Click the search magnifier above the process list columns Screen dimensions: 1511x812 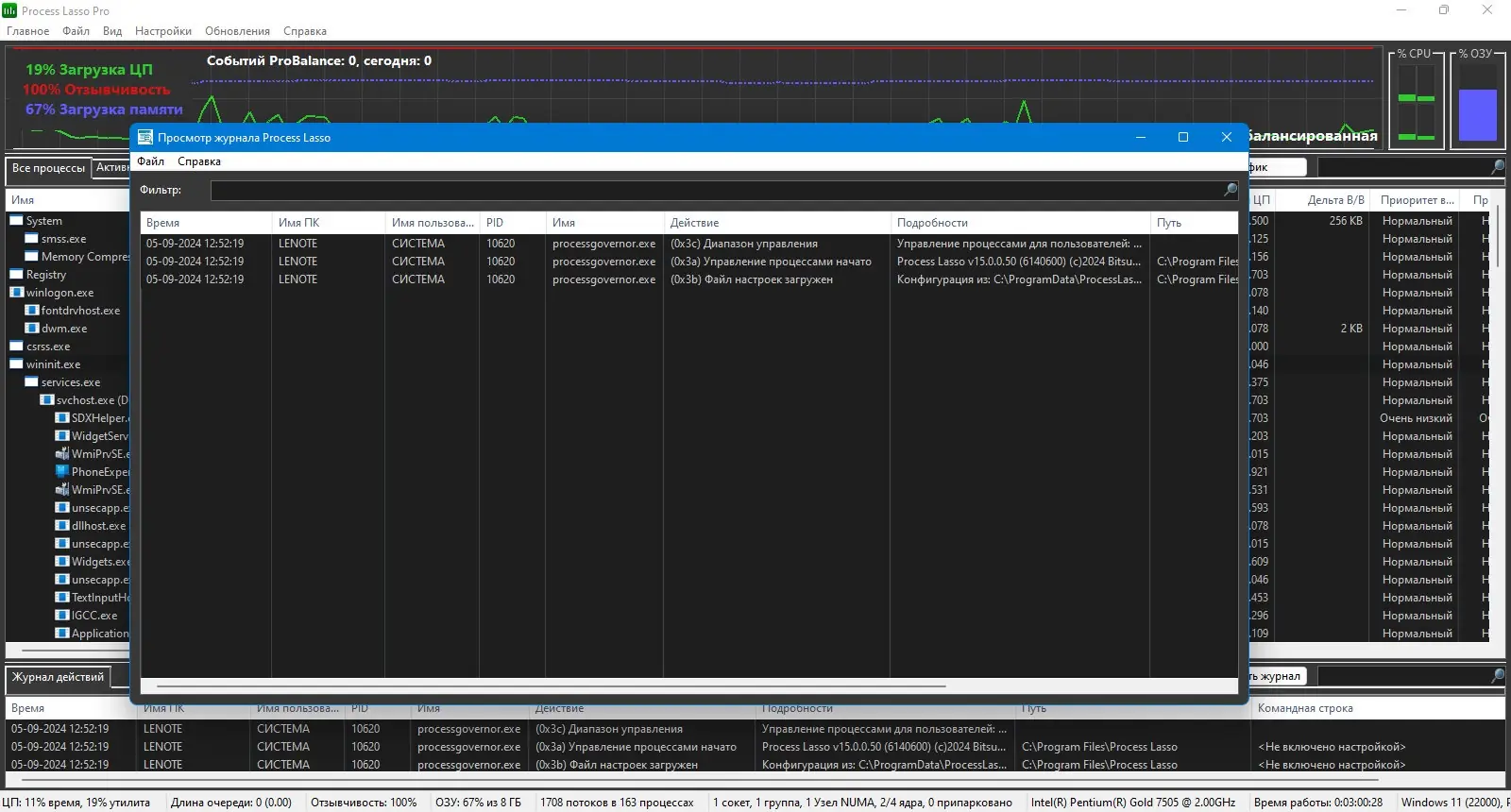pos(1498,167)
